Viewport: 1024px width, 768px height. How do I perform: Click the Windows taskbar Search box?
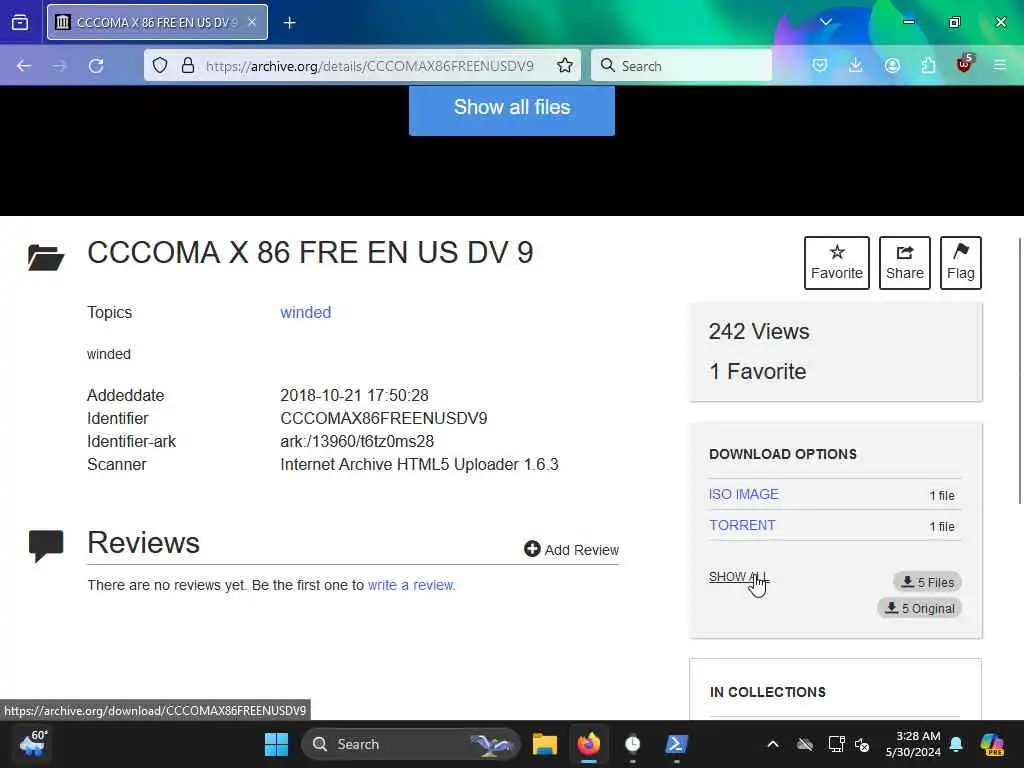tap(410, 744)
